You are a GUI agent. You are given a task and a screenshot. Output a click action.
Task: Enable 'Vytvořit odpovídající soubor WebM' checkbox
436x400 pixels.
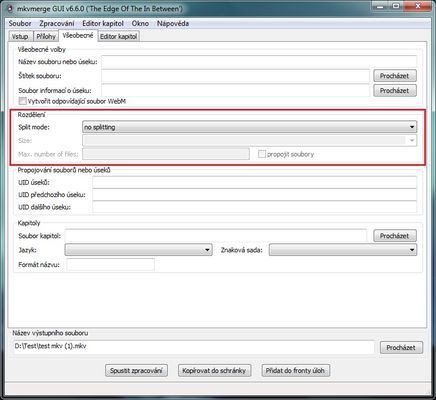tap(22, 101)
